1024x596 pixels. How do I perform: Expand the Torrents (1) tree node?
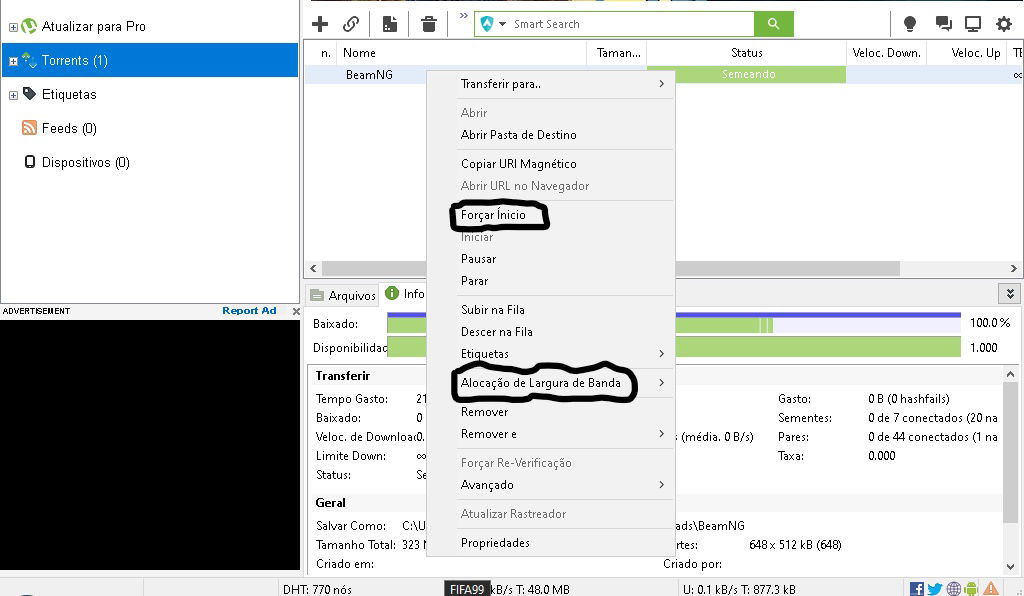pyautogui.click(x=13, y=61)
